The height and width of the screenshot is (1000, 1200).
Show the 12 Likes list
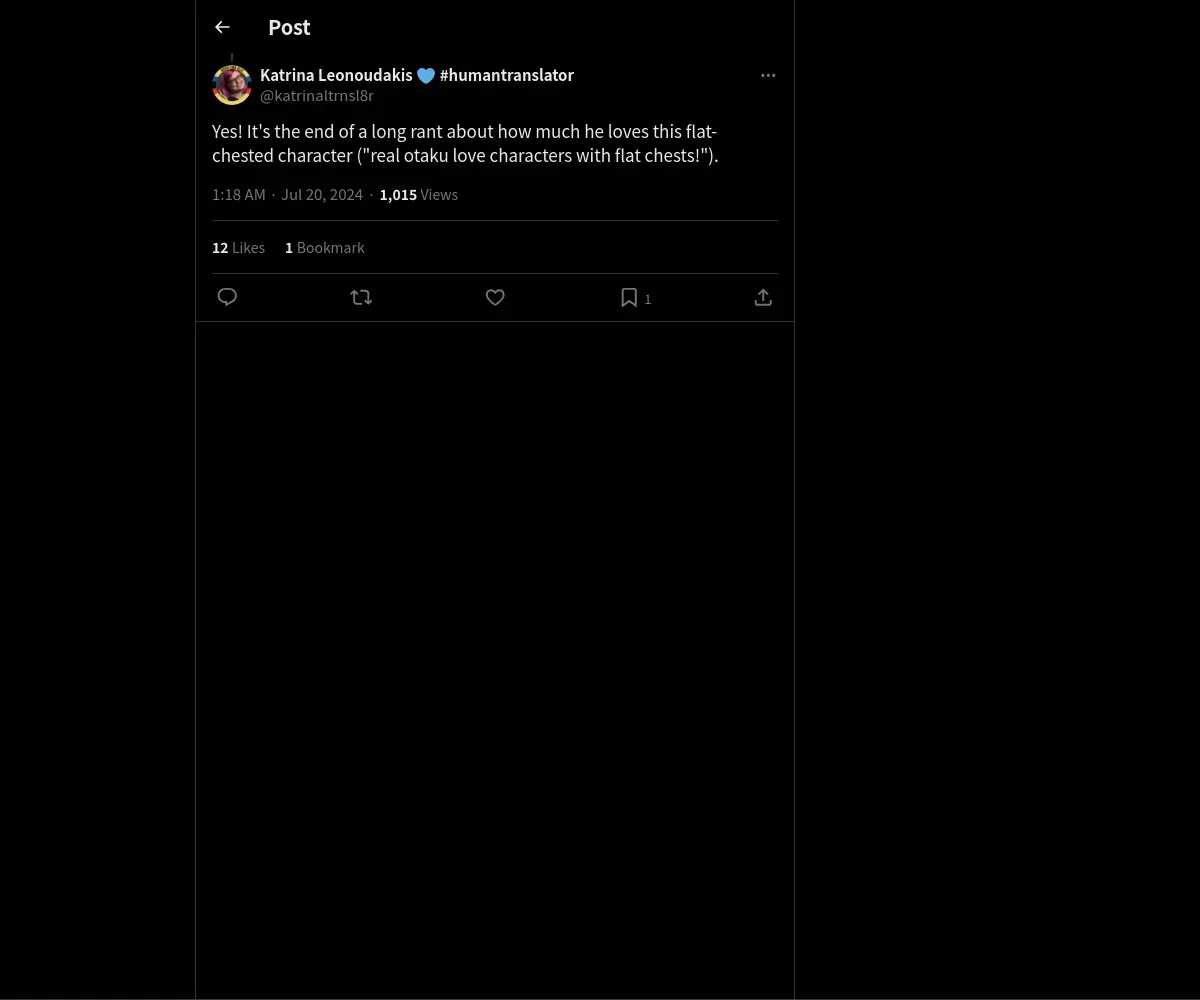click(x=238, y=248)
